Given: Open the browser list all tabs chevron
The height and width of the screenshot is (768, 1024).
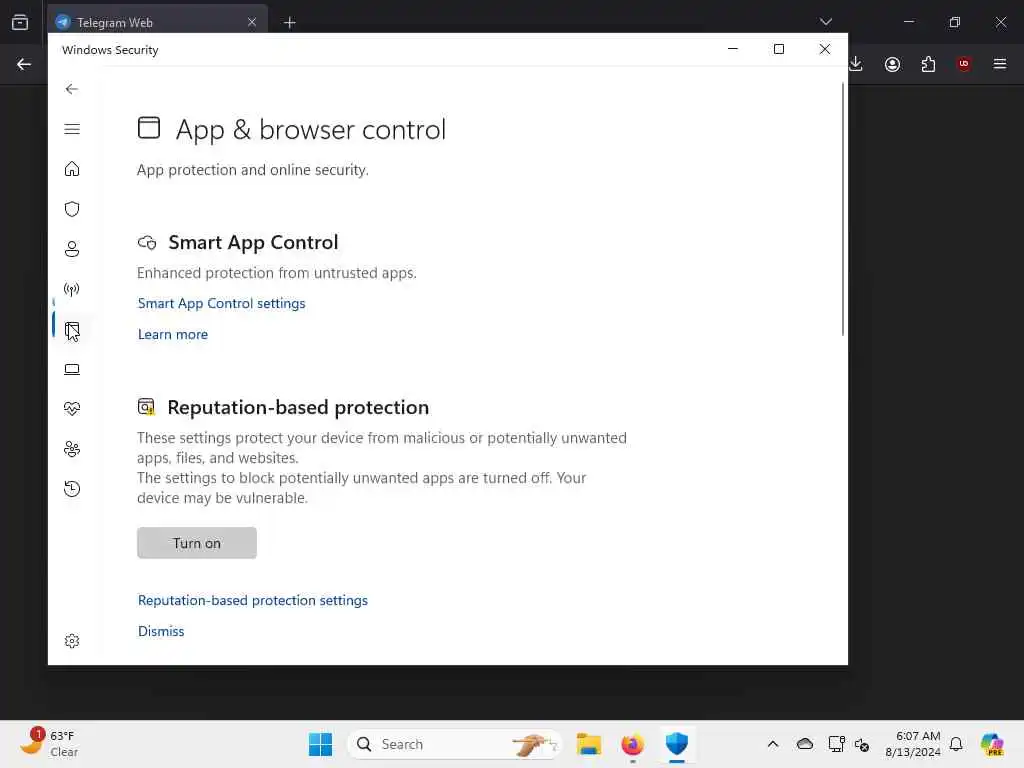Looking at the screenshot, I should click(x=825, y=22).
